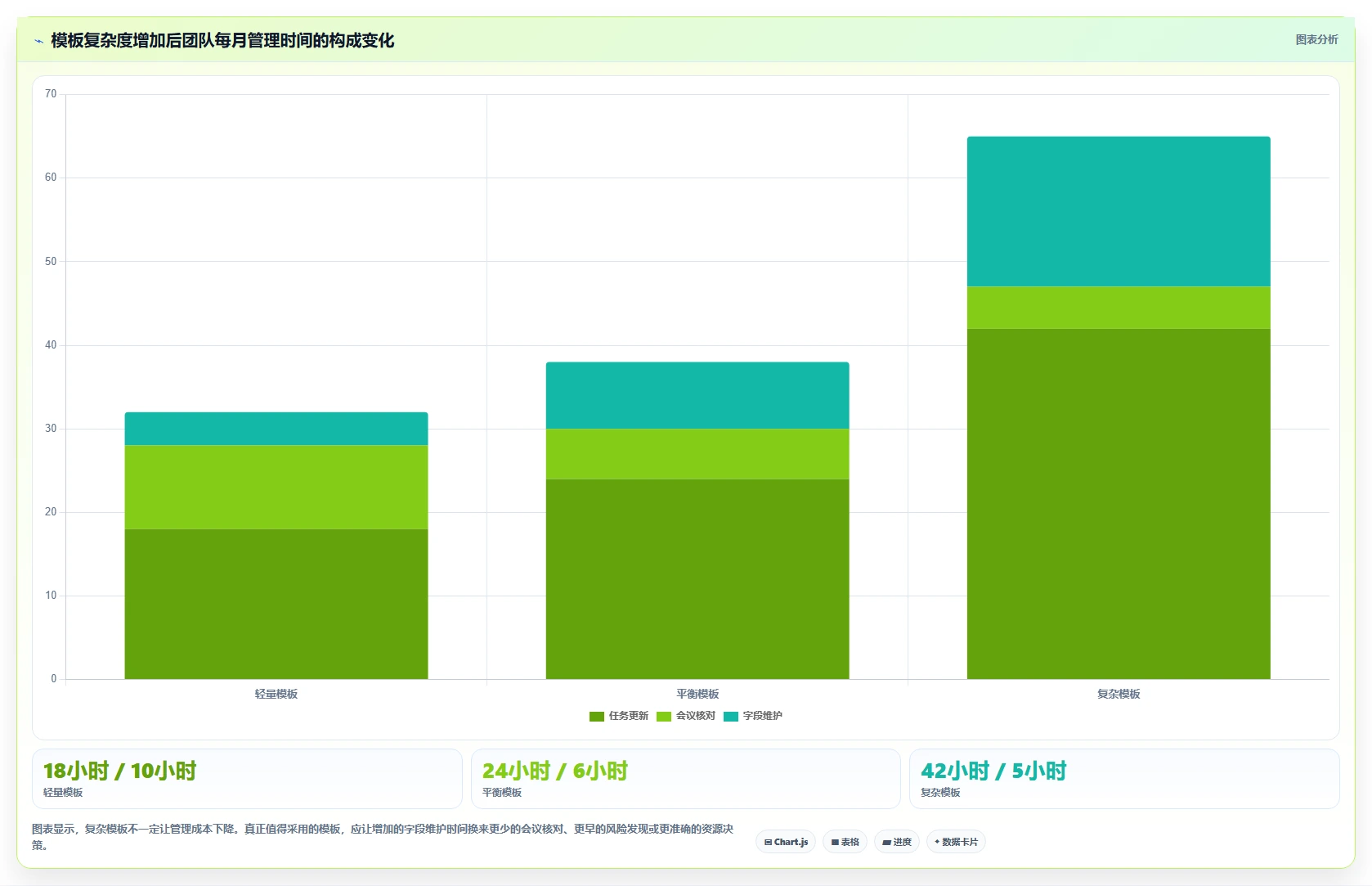Click the 复杂模板 x-axis label

[x=1119, y=694]
